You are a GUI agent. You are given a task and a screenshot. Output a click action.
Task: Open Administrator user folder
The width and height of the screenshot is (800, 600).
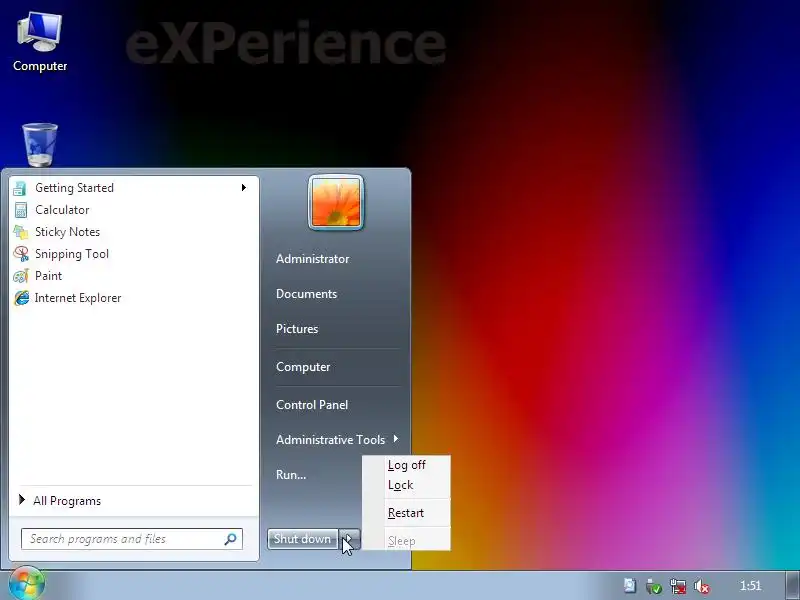click(x=312, y=259)
